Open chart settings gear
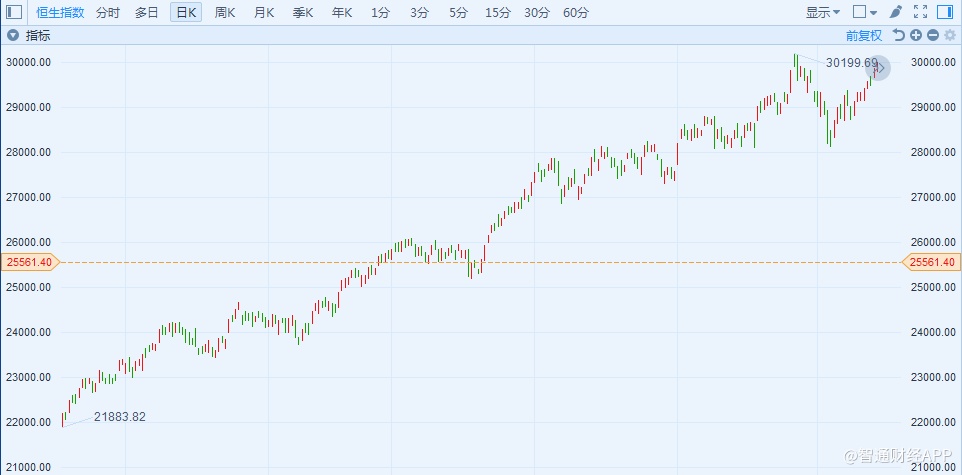Image resolution: width=962 pixels, height=475 pixels. pos(949,35)
